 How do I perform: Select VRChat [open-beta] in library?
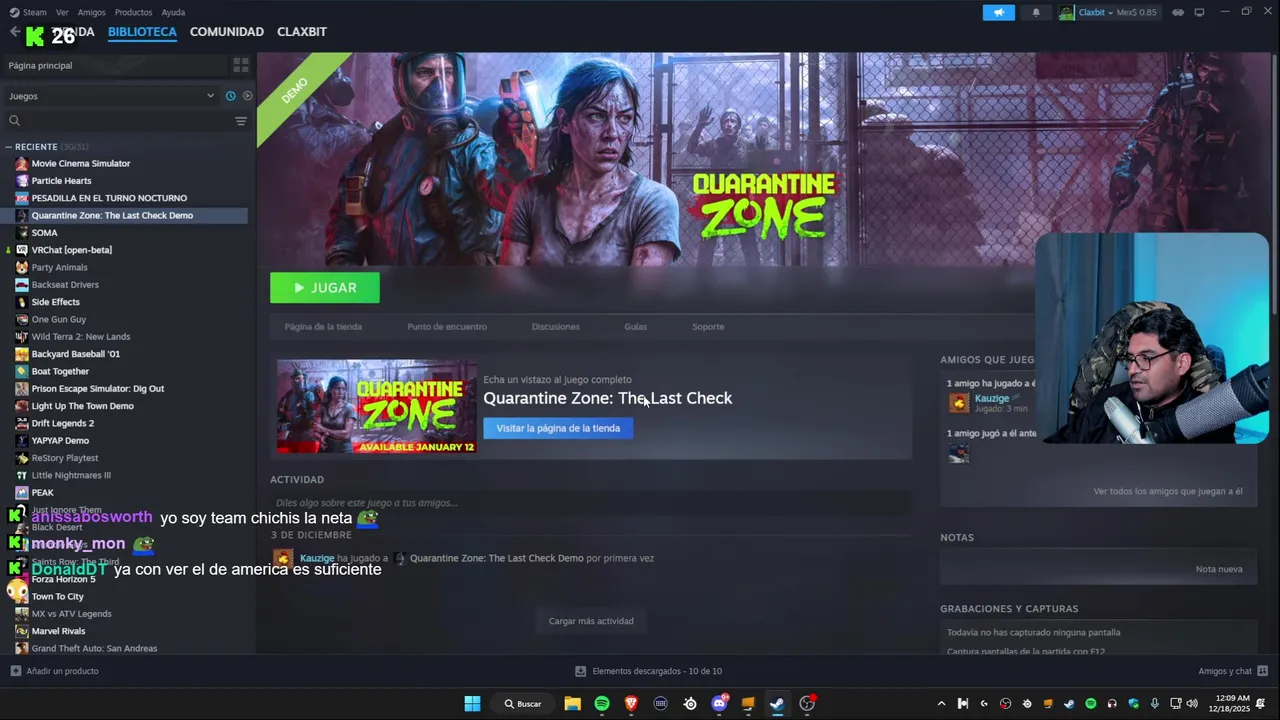tap(71, 250)
